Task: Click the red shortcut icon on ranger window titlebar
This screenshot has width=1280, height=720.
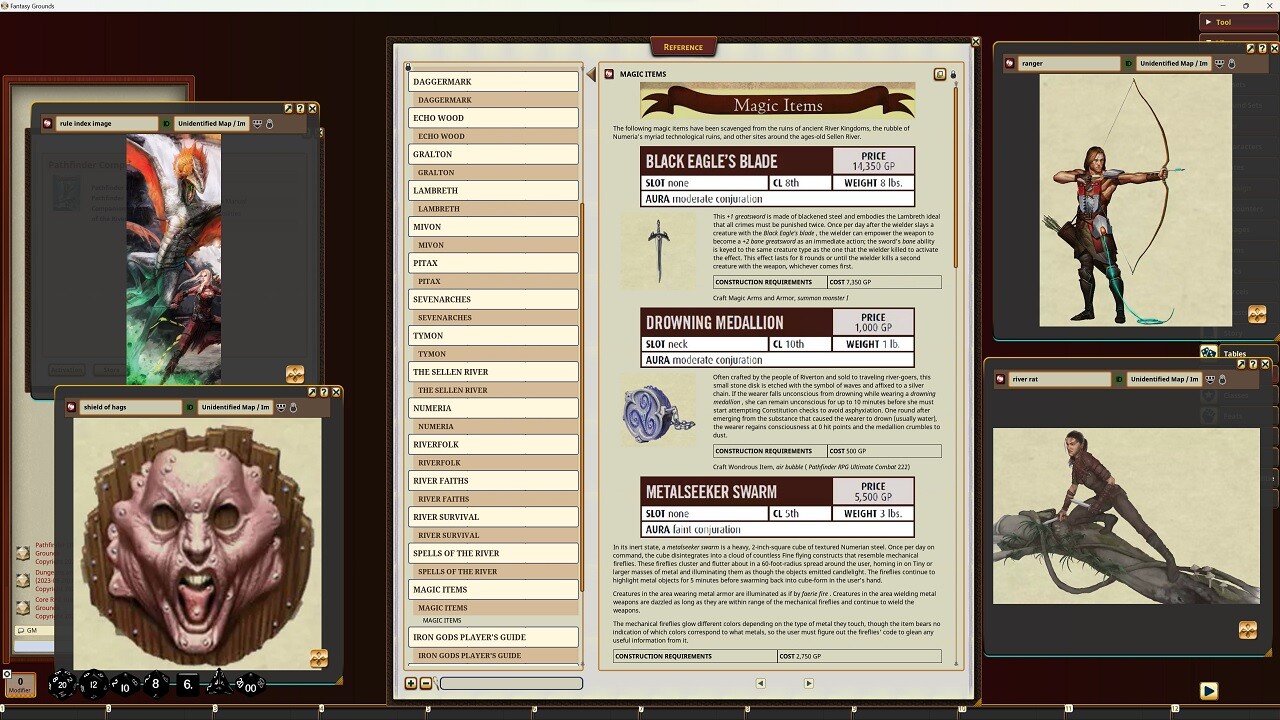Action: (1010, 63)
